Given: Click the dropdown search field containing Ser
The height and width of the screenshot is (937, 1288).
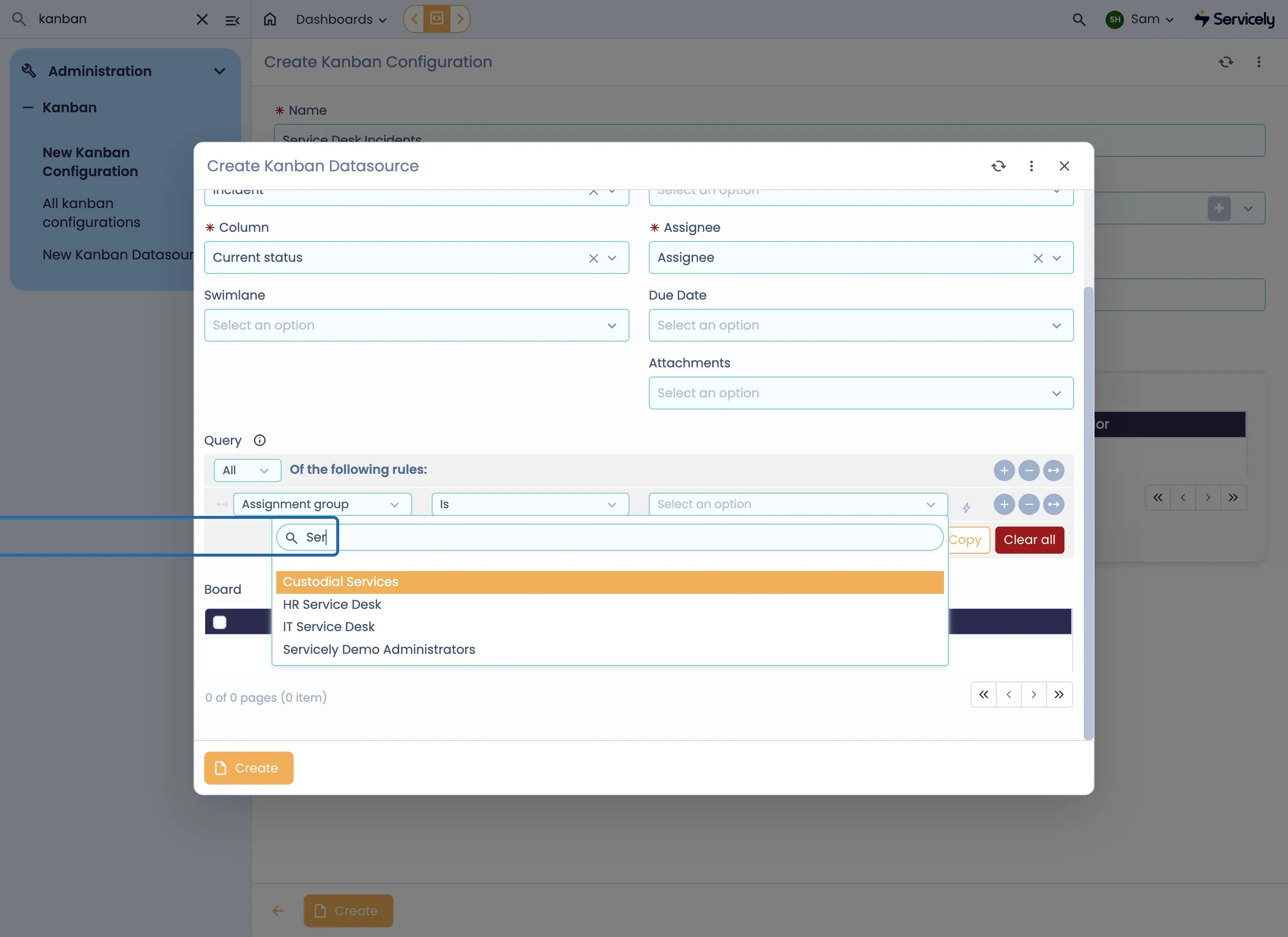Looking at the screenshot, I should point(609,538).
